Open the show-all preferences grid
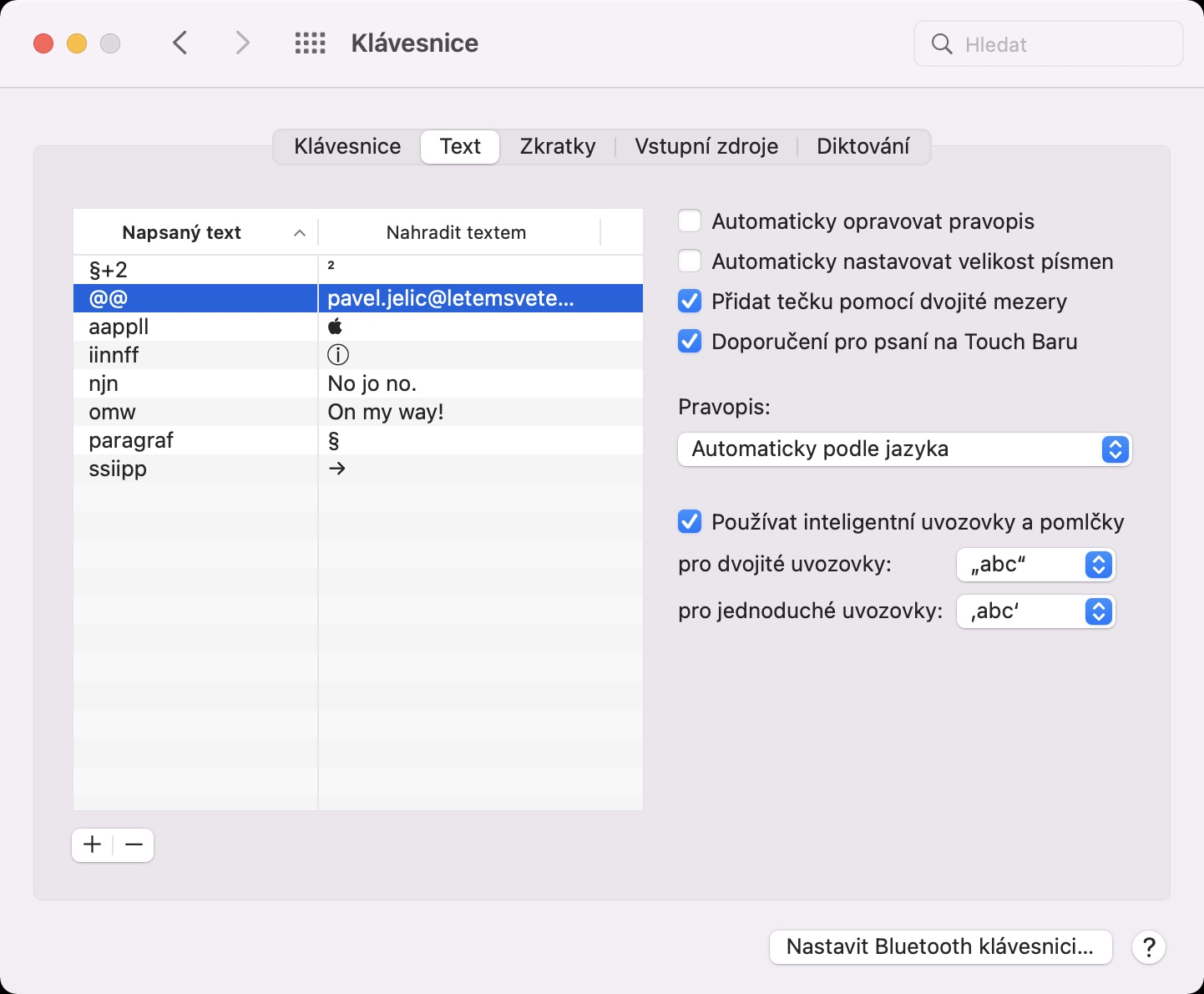This screenshot has height=994, width=1204. tap(310, 43)
